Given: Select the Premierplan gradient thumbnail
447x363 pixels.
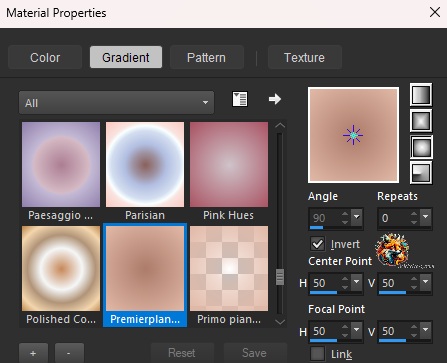Looking at the screenshot, I should pos(145,268).
